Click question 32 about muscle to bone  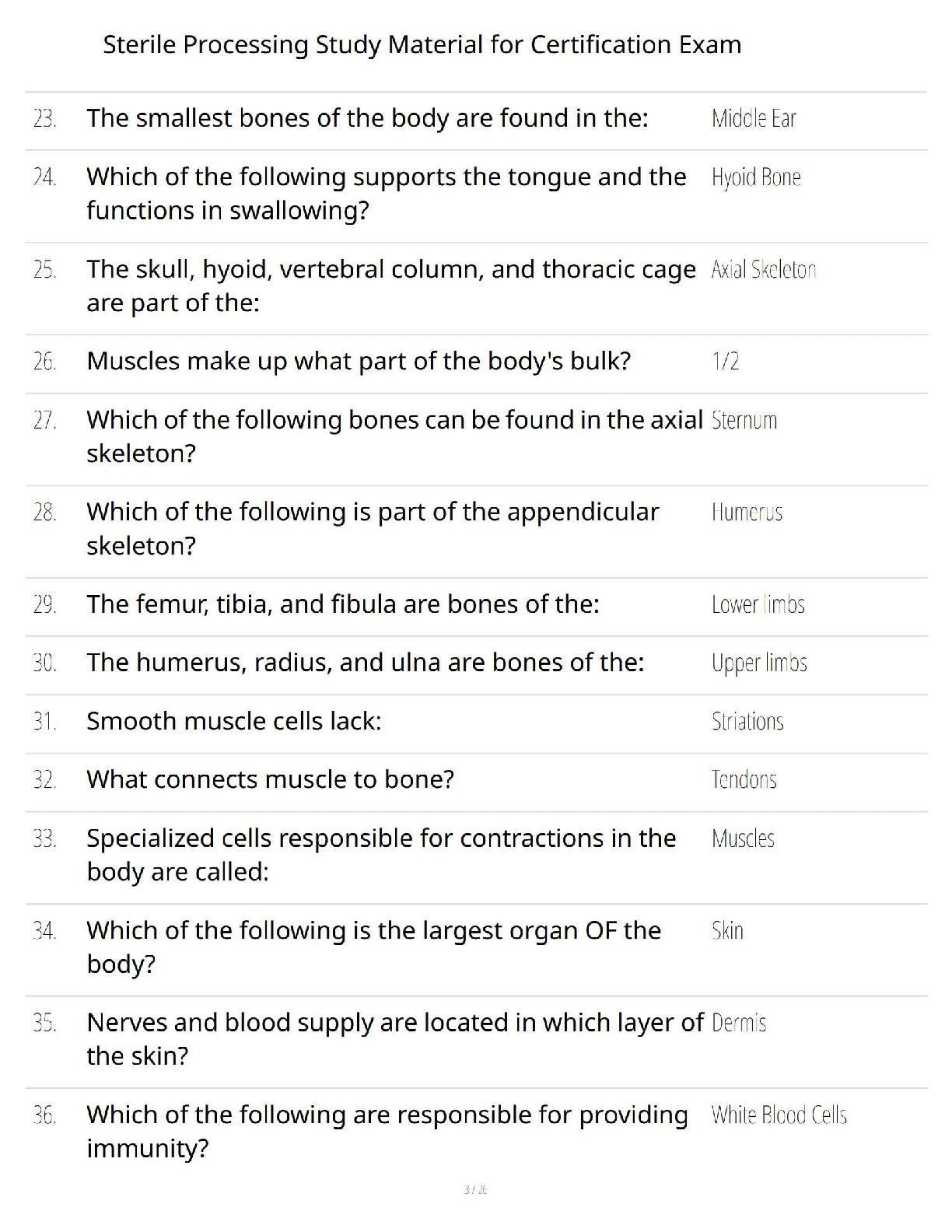click(x=270, y=779)
